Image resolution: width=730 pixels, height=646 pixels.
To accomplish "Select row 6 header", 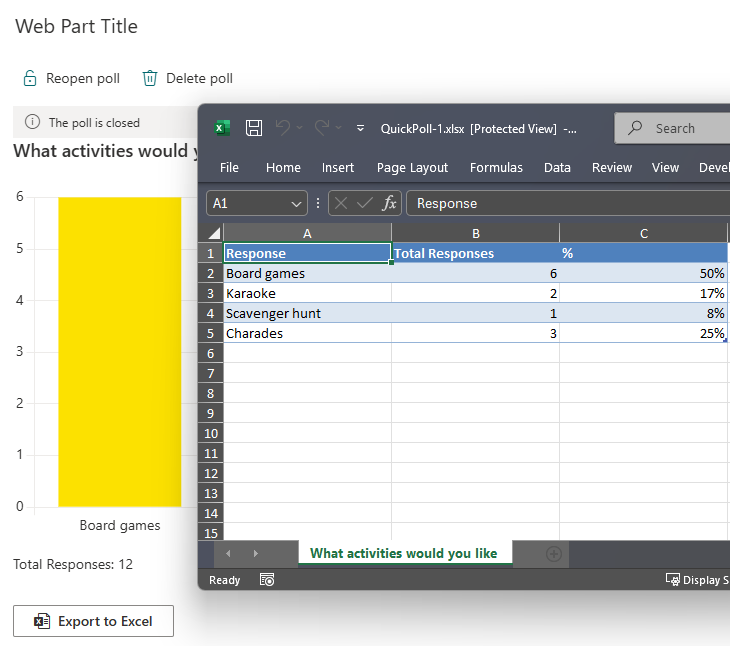I will pyautogui.click(x=210, y=353).
